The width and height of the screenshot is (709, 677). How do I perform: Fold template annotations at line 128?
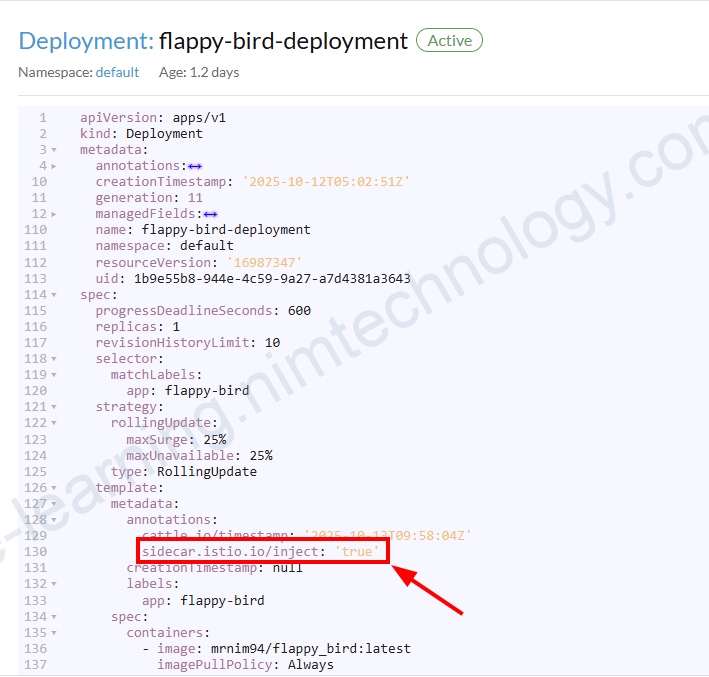point(54,520)
